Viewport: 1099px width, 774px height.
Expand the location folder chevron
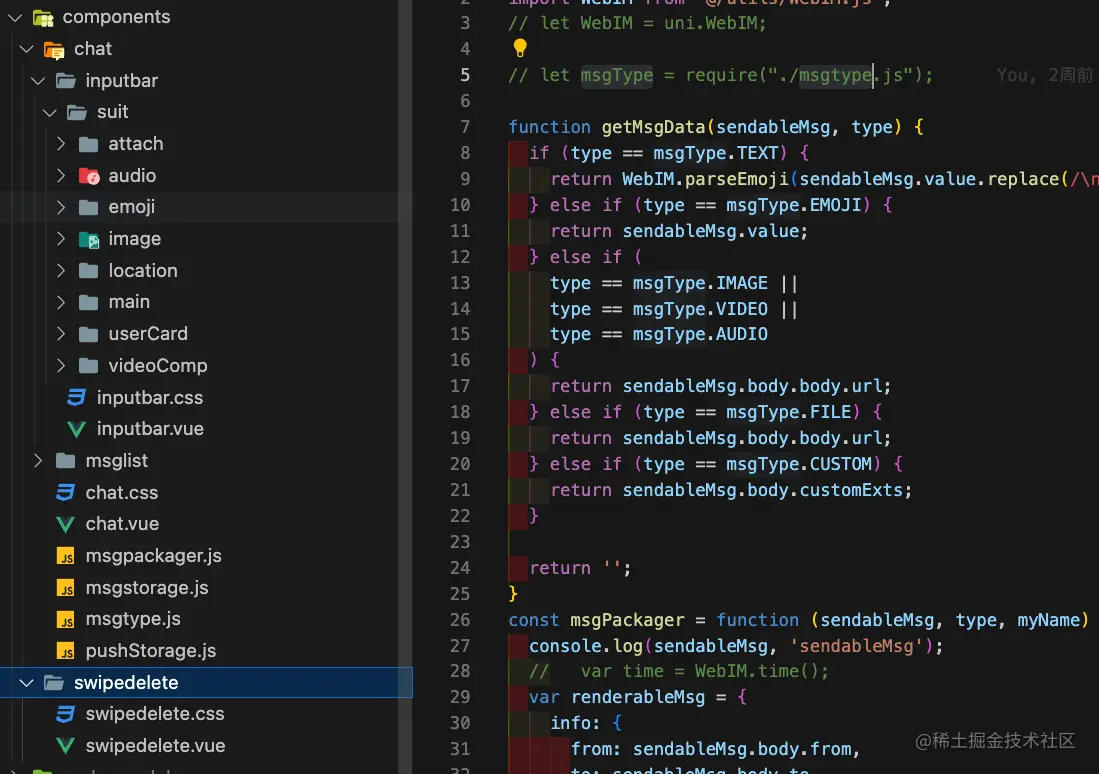pos(61,271)
